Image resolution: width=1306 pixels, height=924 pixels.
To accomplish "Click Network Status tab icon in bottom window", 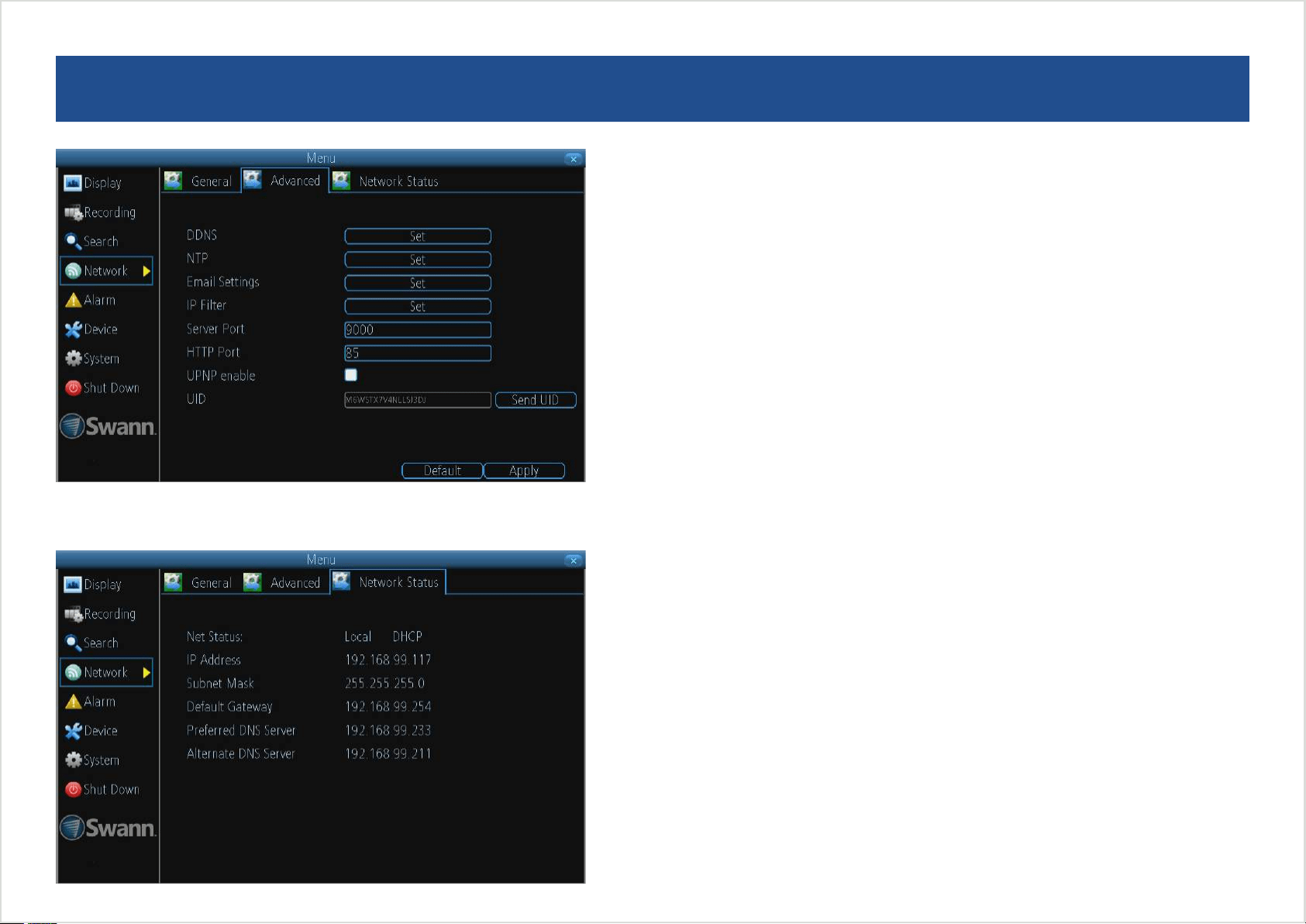I will (341, 581).
